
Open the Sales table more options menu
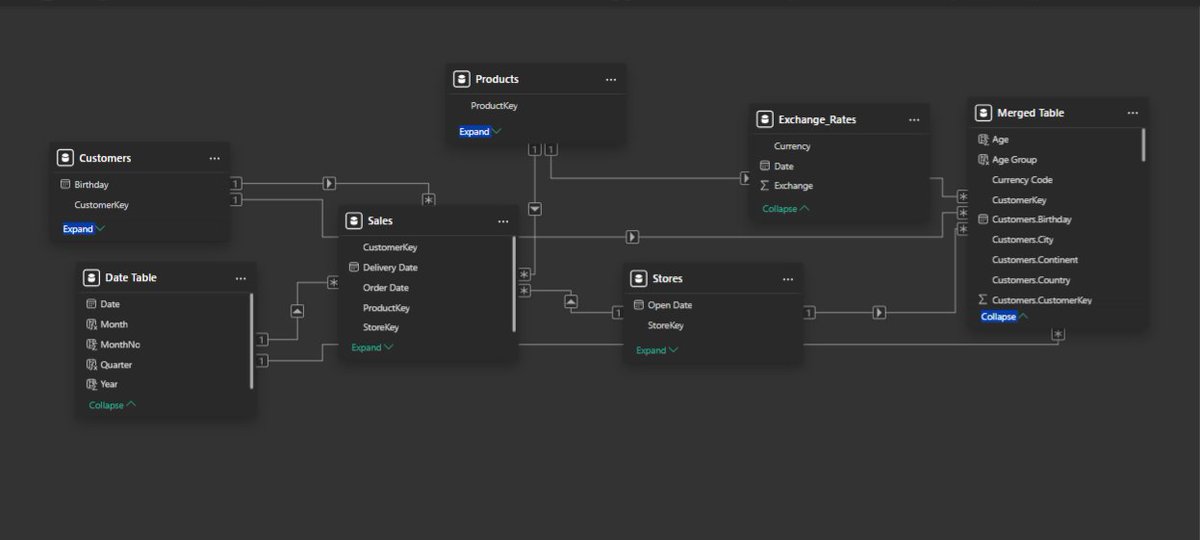502,220
